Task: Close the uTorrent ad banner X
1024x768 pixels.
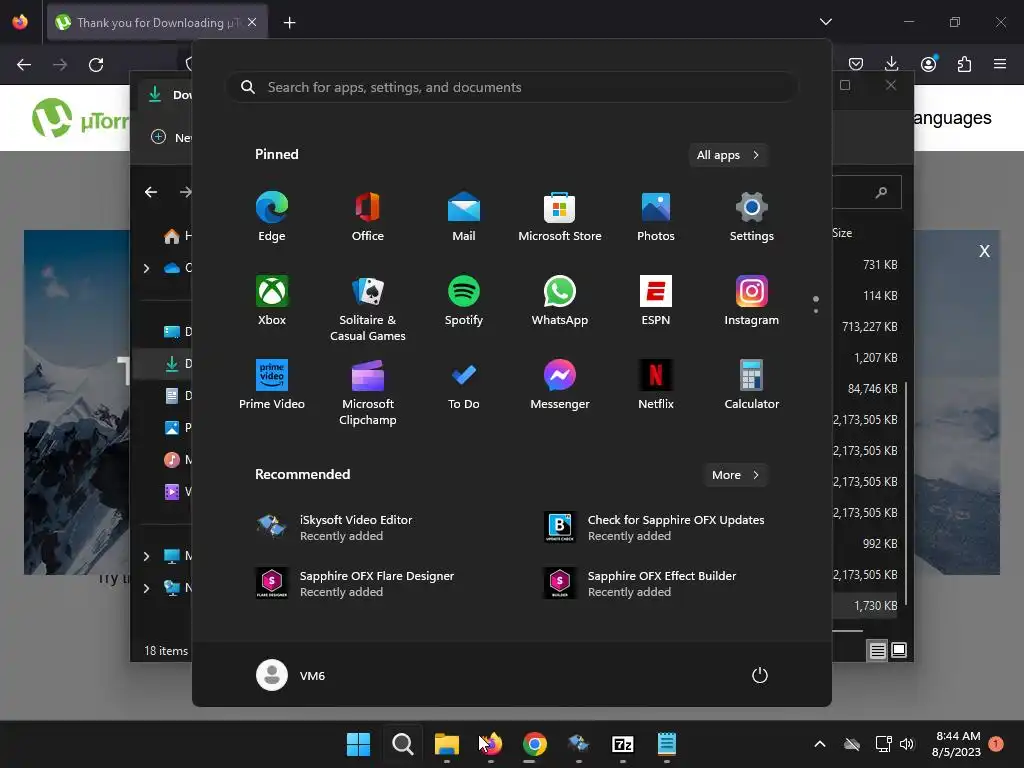Action: tap(984, 251)
